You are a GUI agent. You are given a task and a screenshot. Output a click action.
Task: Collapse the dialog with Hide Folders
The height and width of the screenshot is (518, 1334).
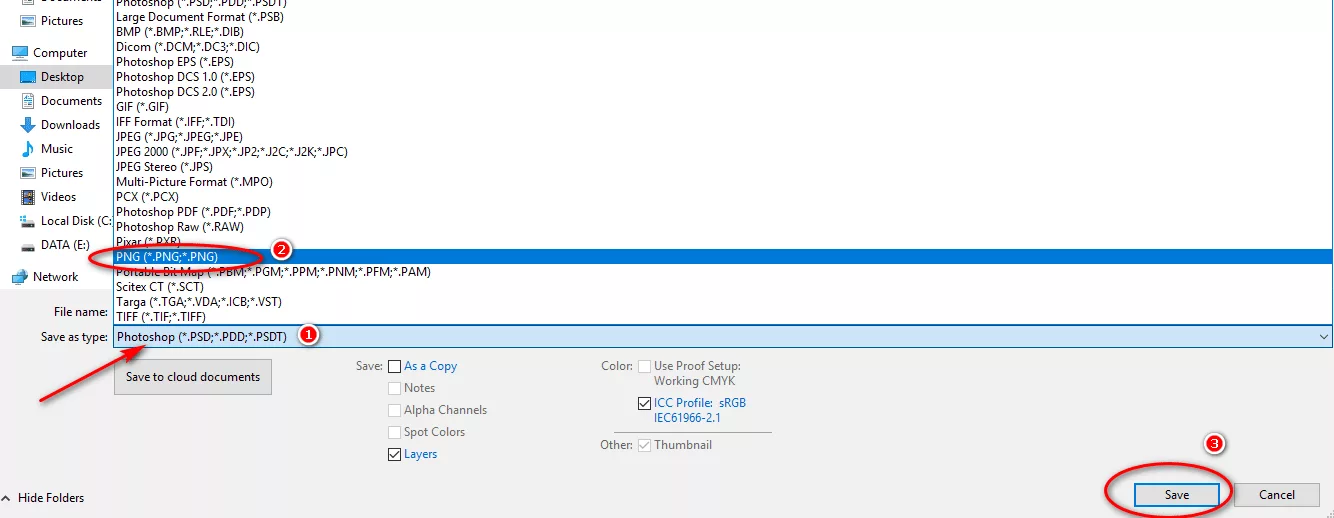43,498
